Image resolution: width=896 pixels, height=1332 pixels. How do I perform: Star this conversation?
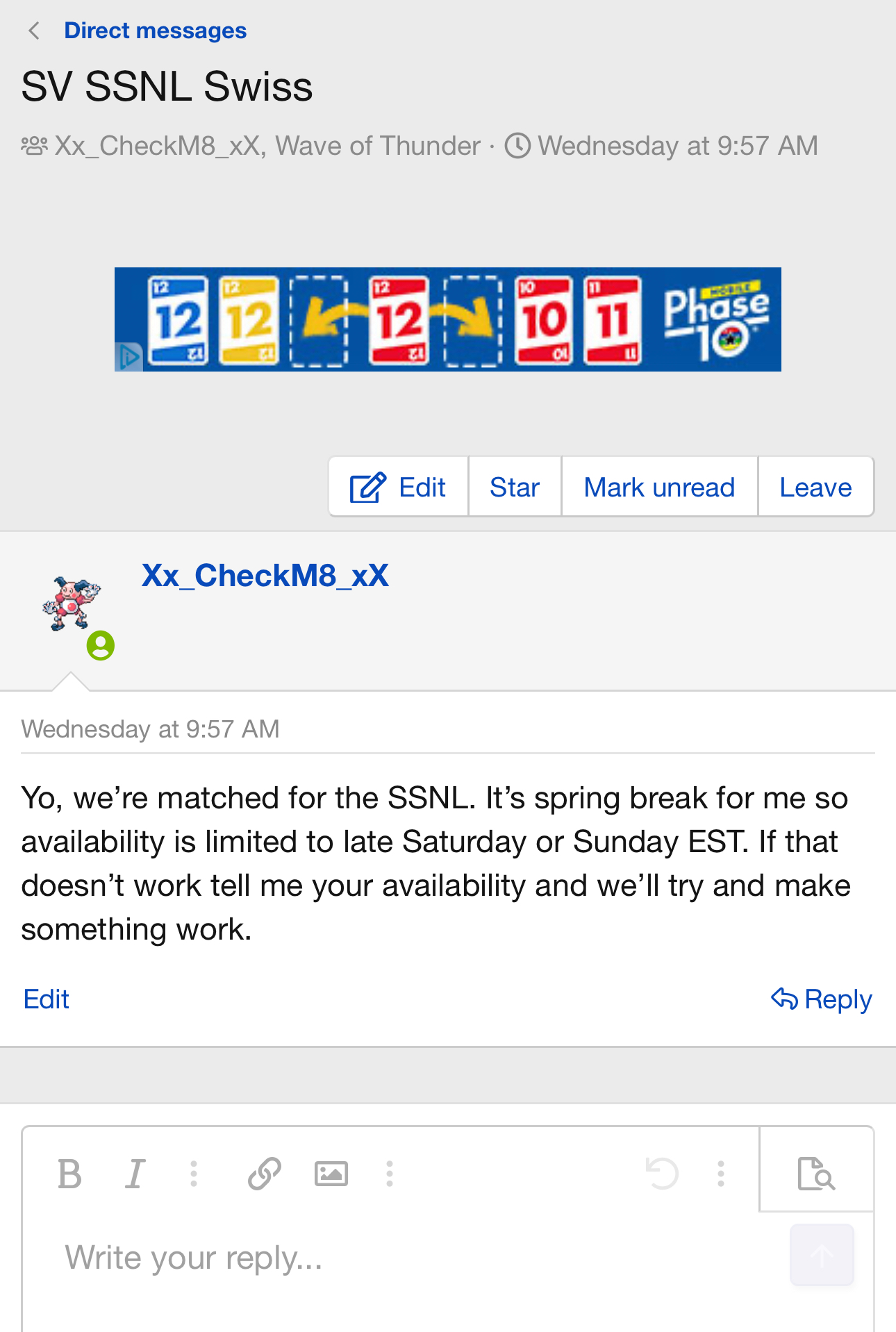coord(515,488)
